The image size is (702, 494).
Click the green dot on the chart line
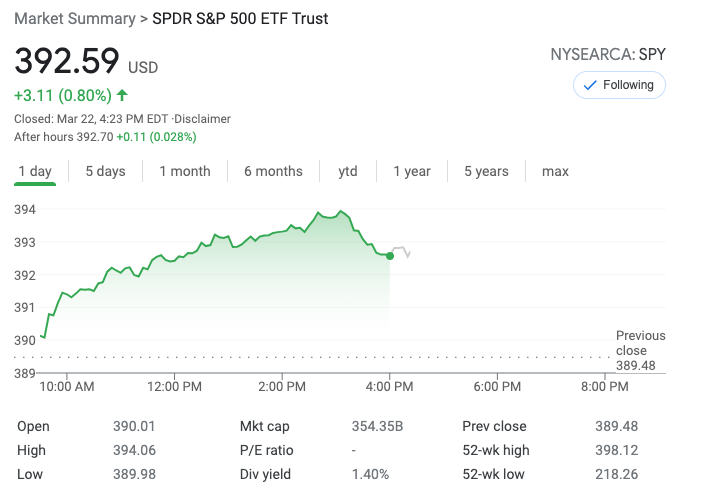[389, 256]
